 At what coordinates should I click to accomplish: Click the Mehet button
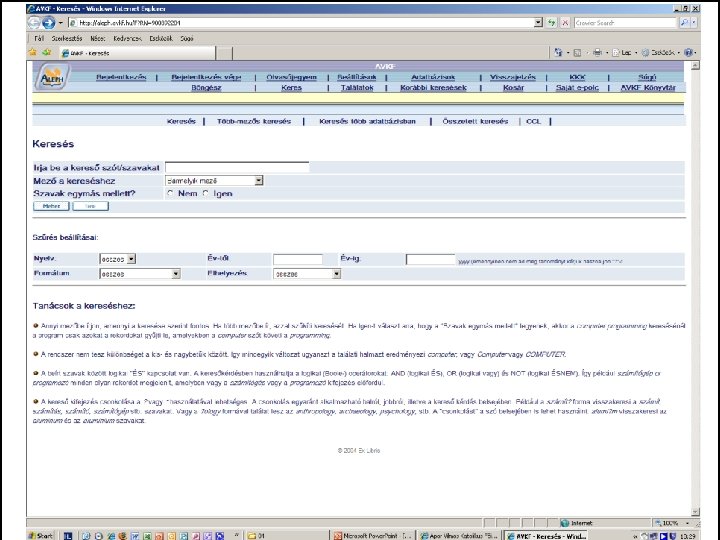[x=51, y=206]
